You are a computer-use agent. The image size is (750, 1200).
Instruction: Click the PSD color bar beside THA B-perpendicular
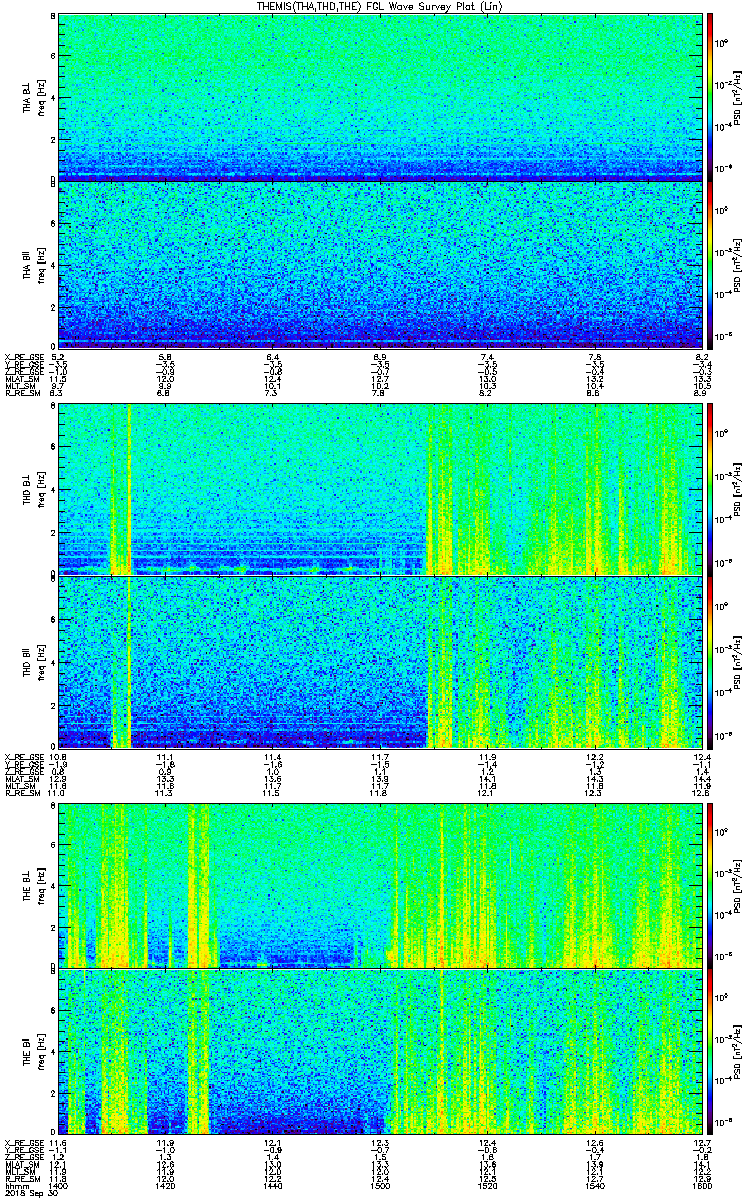(710, 97)
